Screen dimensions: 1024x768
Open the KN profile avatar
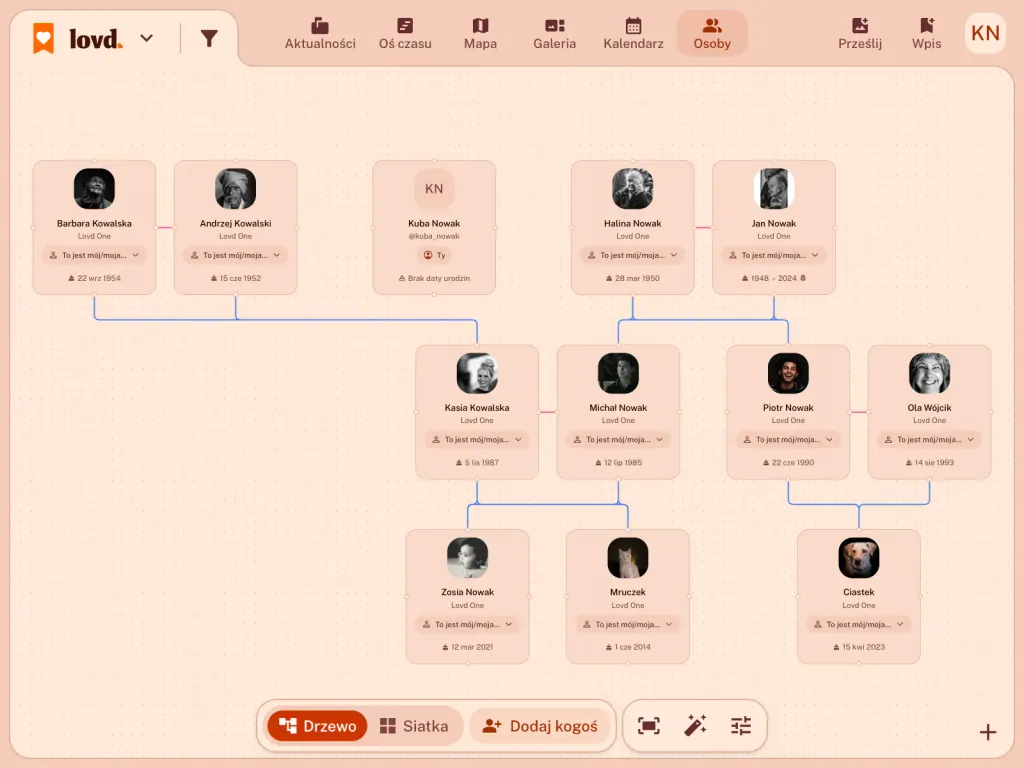[985, 33]
